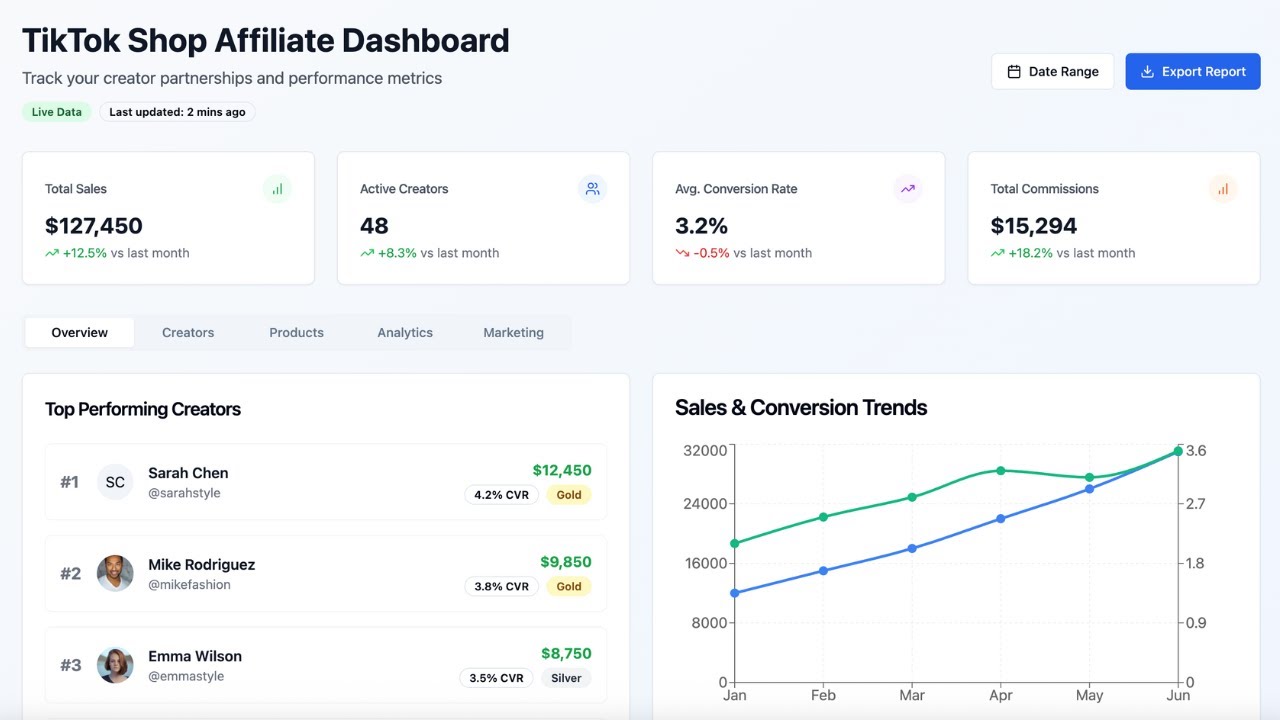This screenshot has width=1280, height=720.
Task: Click the 3.8% CVR badge
Action: pos(502,587)
